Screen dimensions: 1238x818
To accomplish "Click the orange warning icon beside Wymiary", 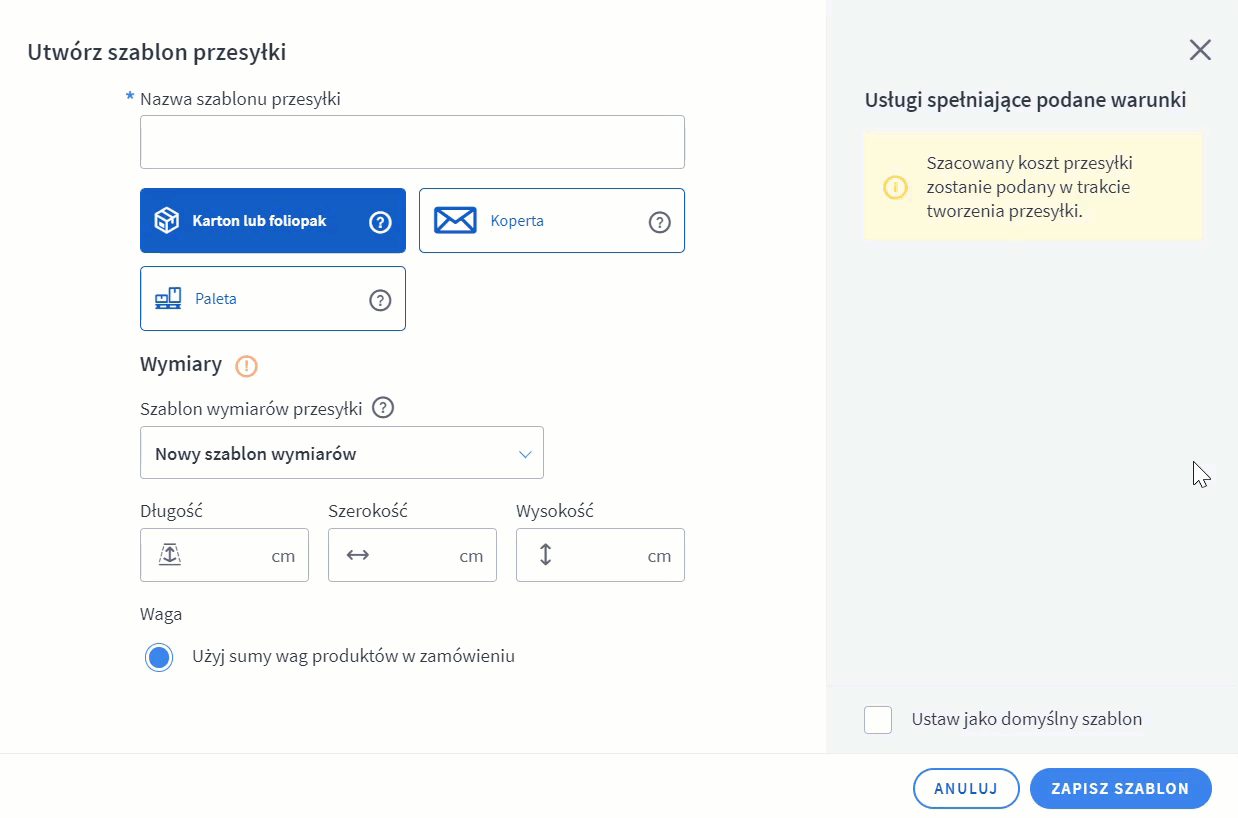I will coord(246,366).
